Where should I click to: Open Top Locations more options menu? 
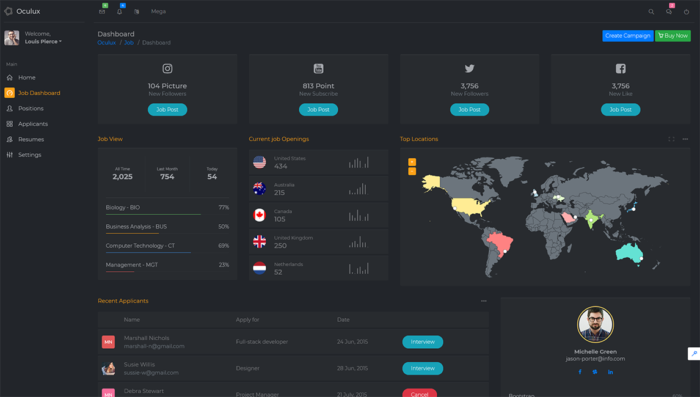tap(685, 139)
